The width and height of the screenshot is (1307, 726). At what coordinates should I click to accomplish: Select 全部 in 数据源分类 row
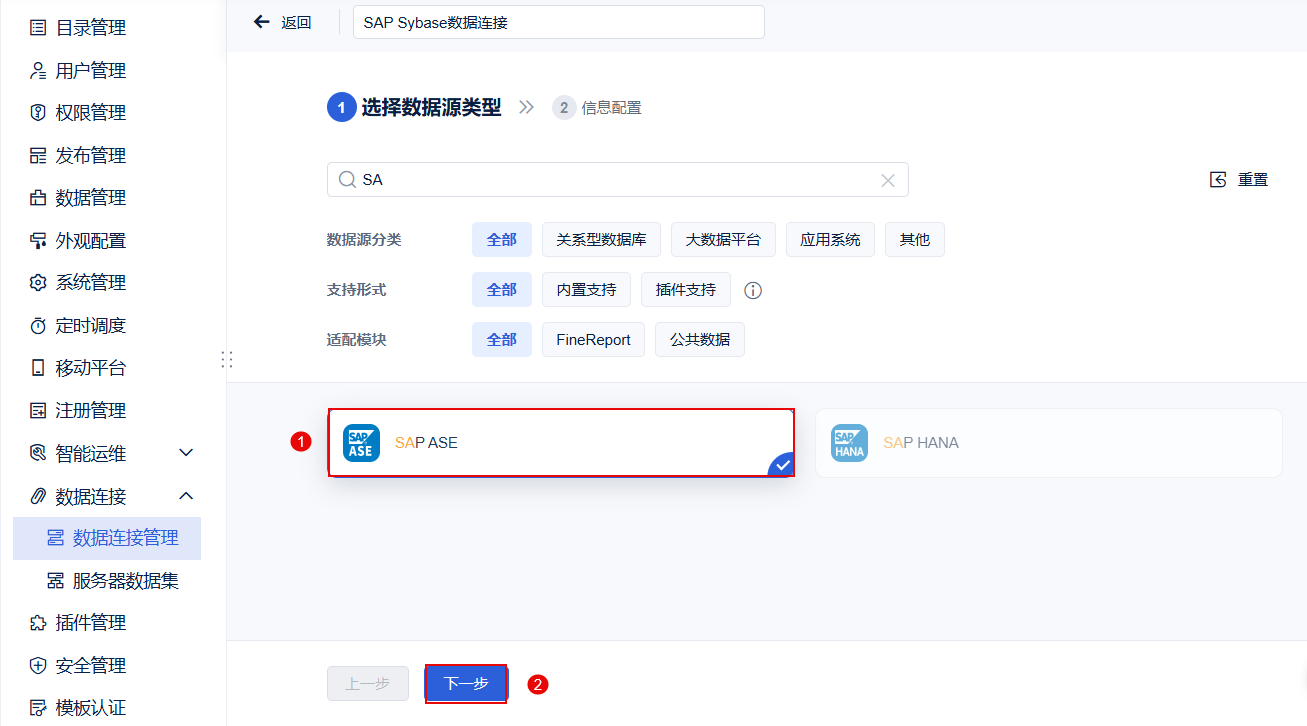pos(502,240)
